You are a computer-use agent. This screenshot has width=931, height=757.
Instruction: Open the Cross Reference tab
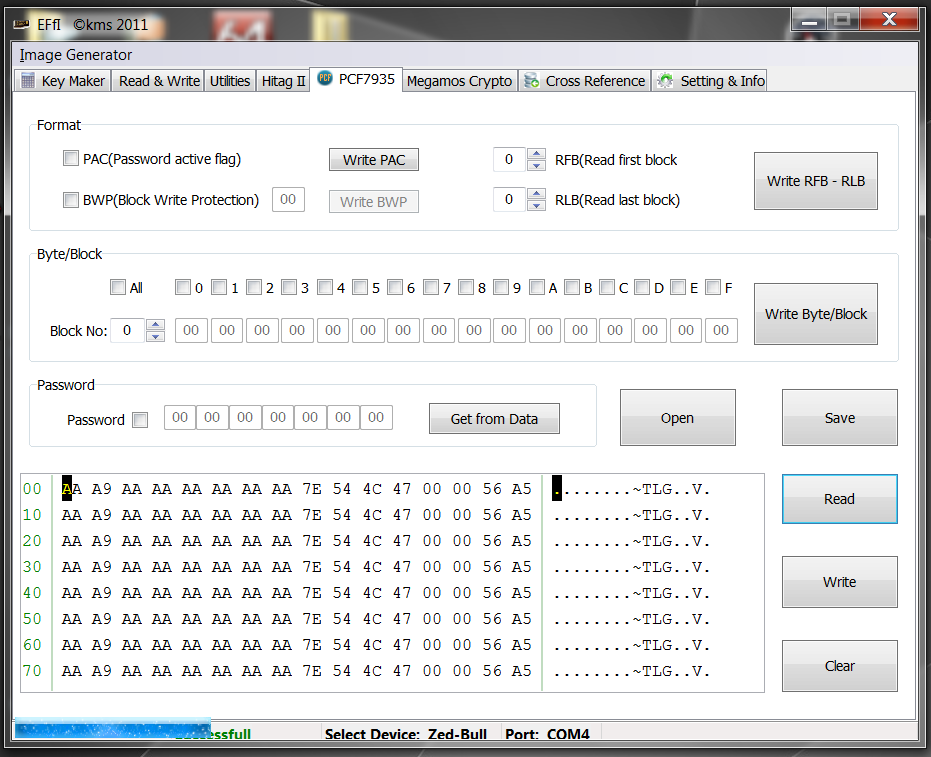pos(585,81)
